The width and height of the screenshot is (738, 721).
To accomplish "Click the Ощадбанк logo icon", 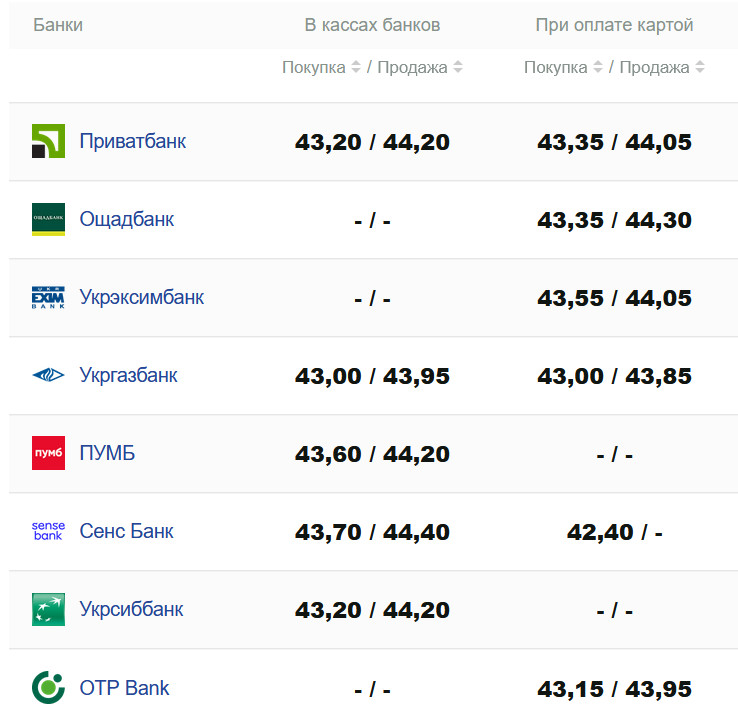I will 48,219.
